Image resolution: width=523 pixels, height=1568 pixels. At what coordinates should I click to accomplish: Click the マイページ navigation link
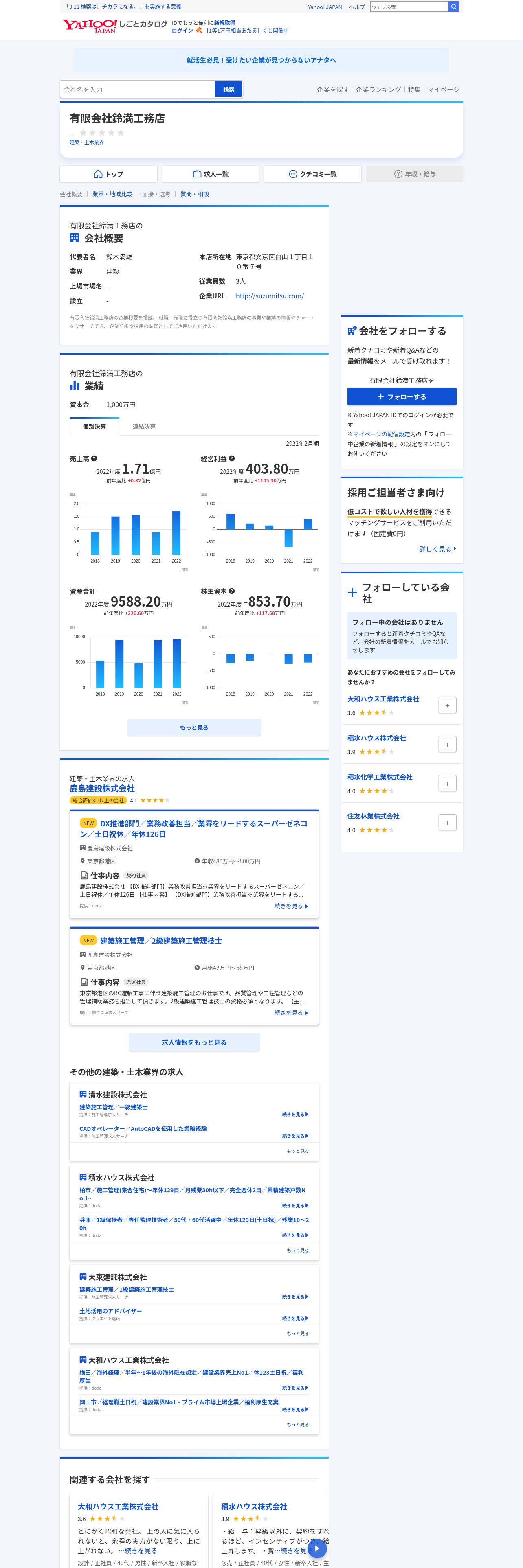point(444,90)
